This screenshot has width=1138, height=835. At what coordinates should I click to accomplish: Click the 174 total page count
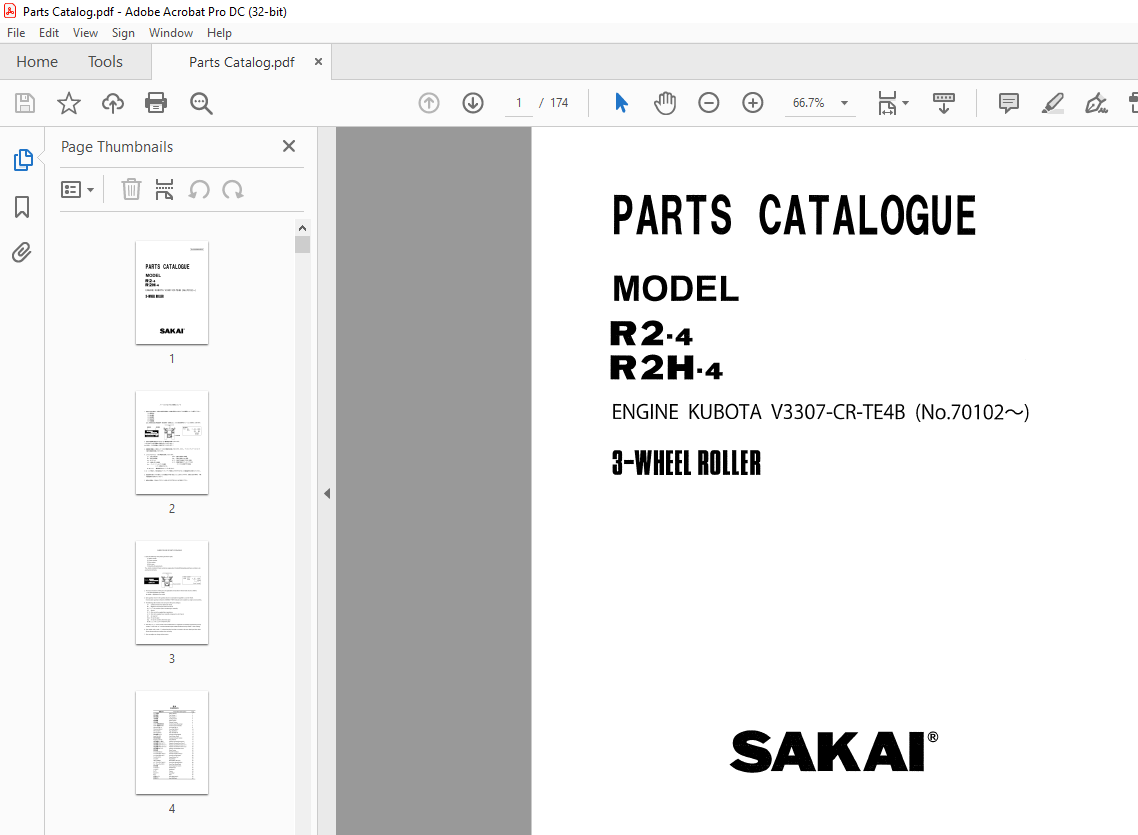coord(559,103)
